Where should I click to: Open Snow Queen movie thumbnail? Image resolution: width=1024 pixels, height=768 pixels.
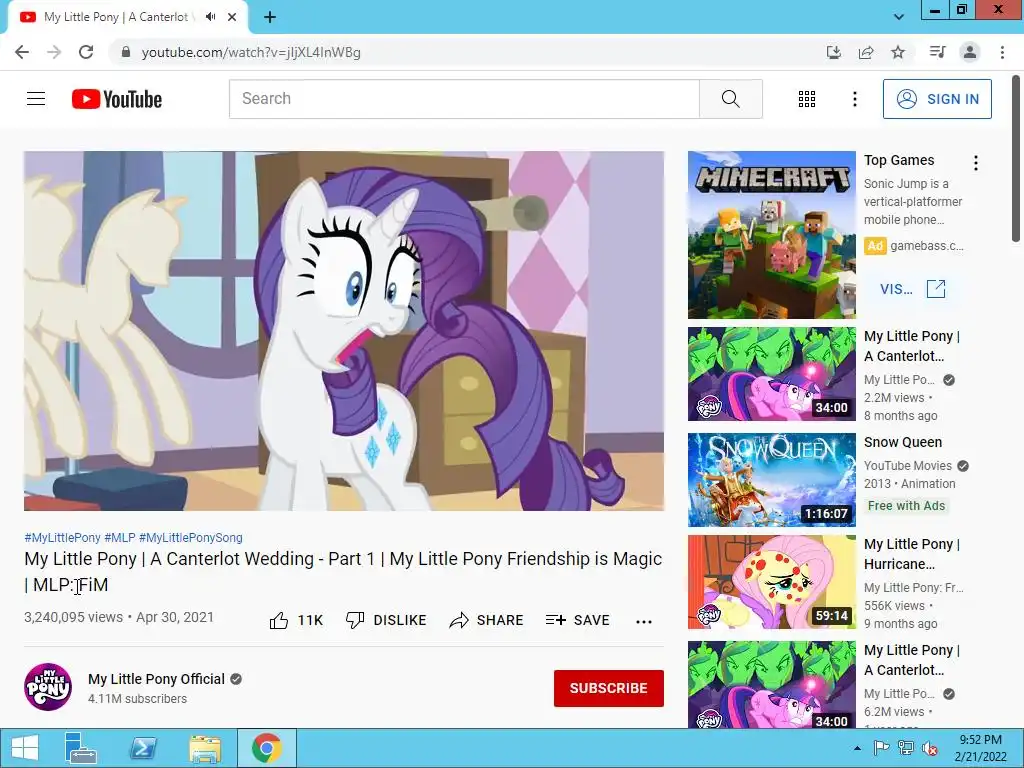(771, 480)
